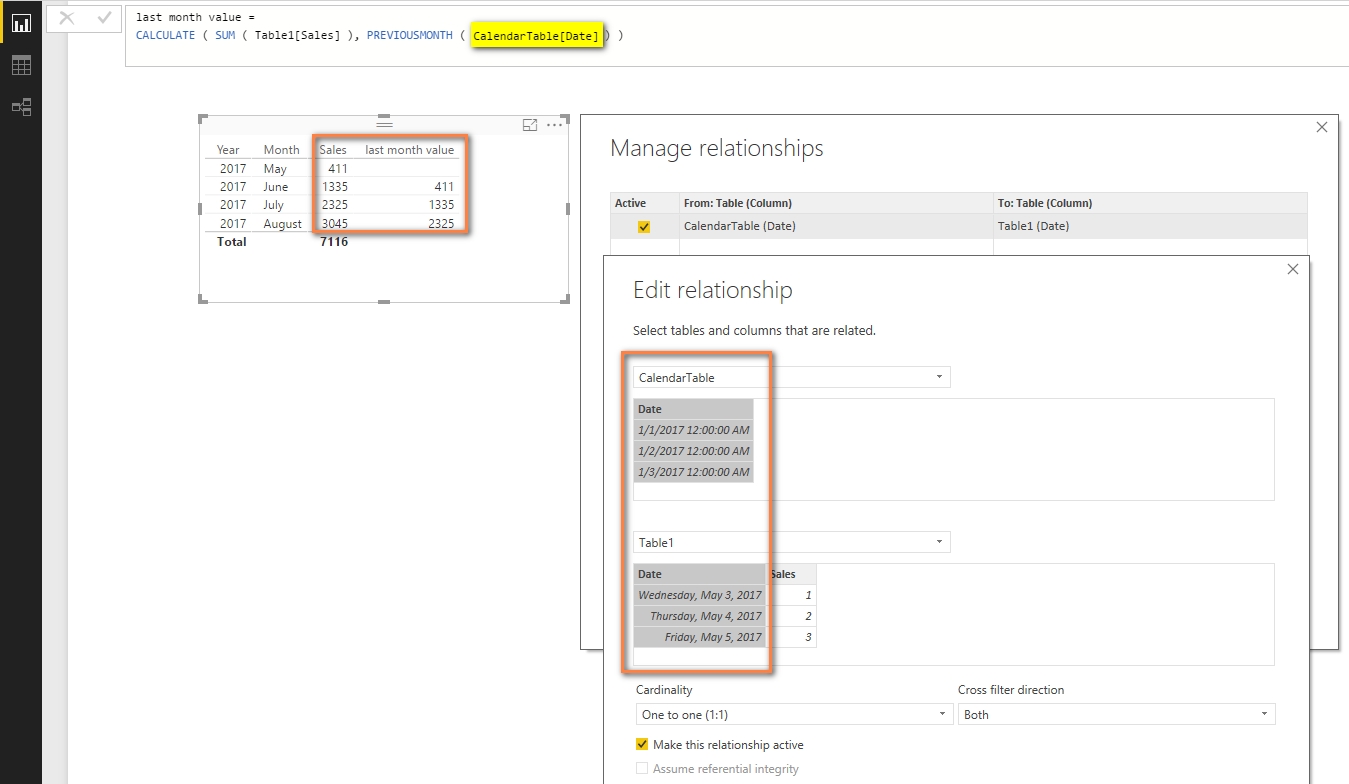Viewport: 1349px width, 784px height.
Task: Click the 1/1/2017 12:00:00 AM preview cell
Action: [693, 430]
